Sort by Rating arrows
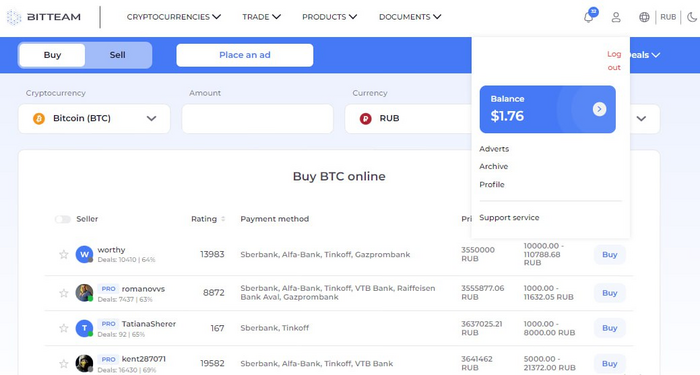The image size is (700, 375). click(x=223, y=219)
